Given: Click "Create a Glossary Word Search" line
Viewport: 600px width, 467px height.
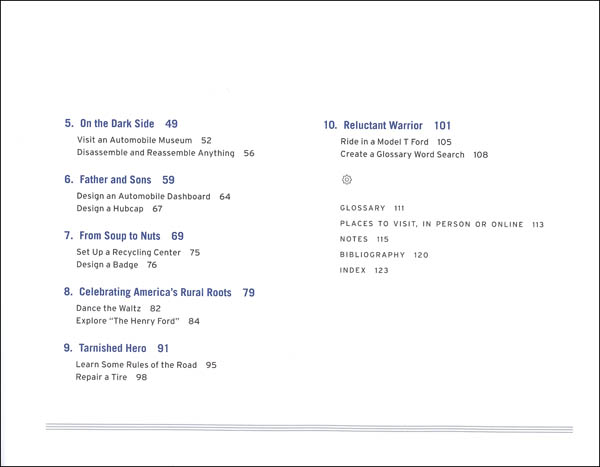Looking at the screenshot, I should point(402,154).
